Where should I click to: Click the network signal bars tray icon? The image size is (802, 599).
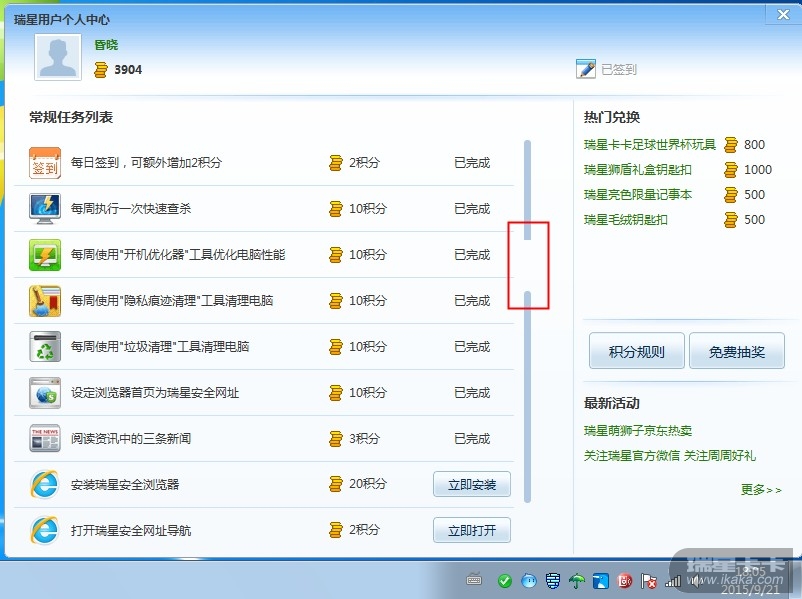673,581
